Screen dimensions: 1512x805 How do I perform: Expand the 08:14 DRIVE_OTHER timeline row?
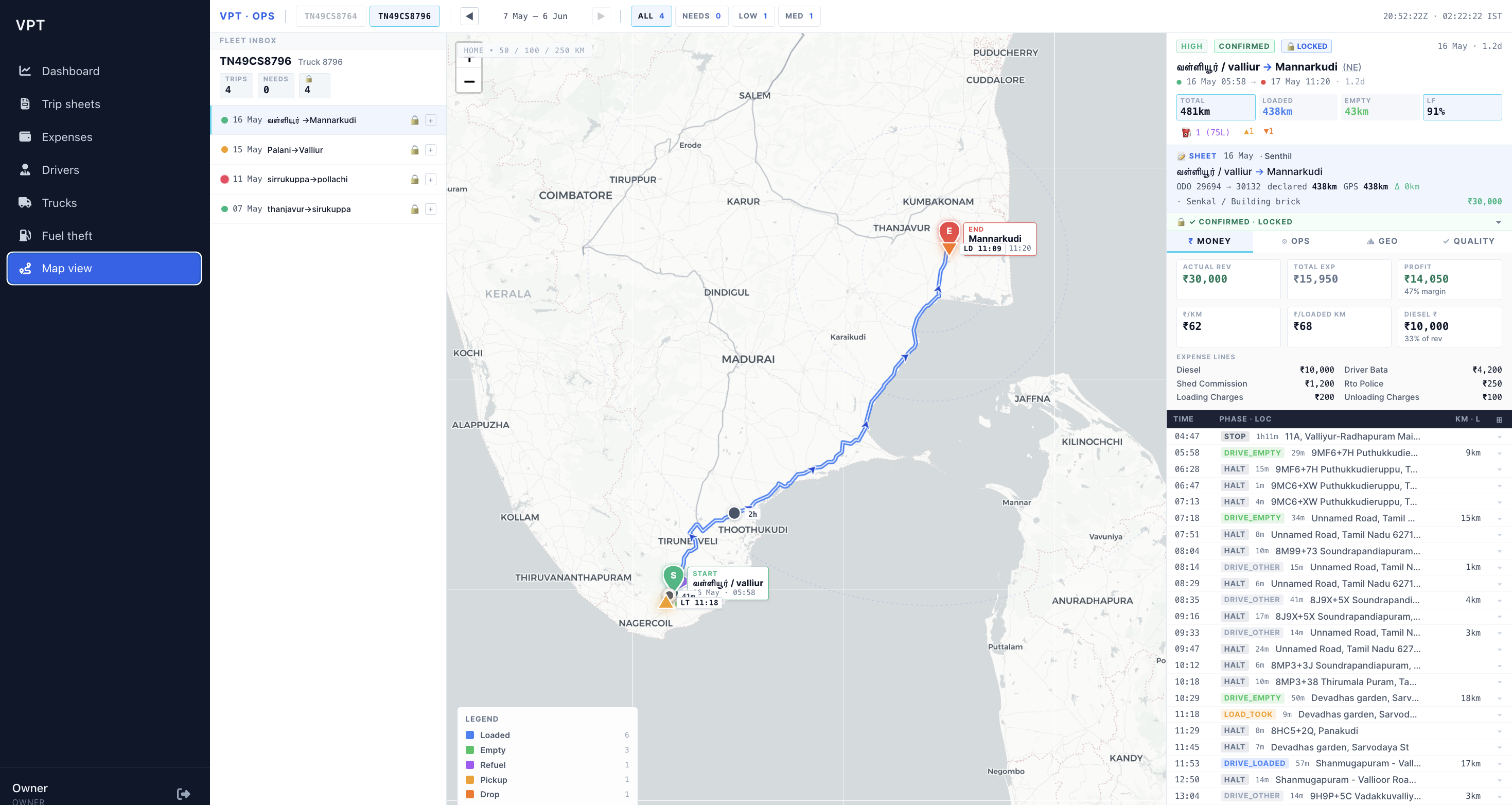tap(1339, 567)
